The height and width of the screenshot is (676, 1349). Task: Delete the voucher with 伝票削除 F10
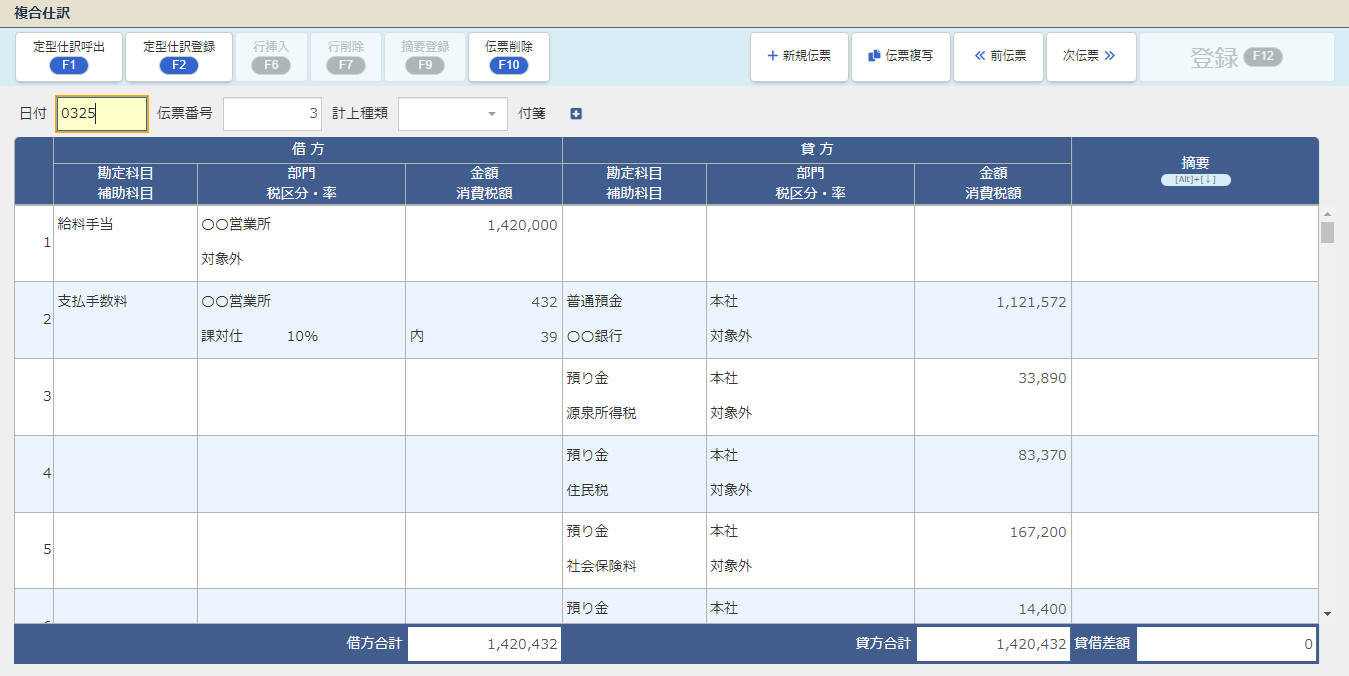pyautogui.click(x=509, y=57)
